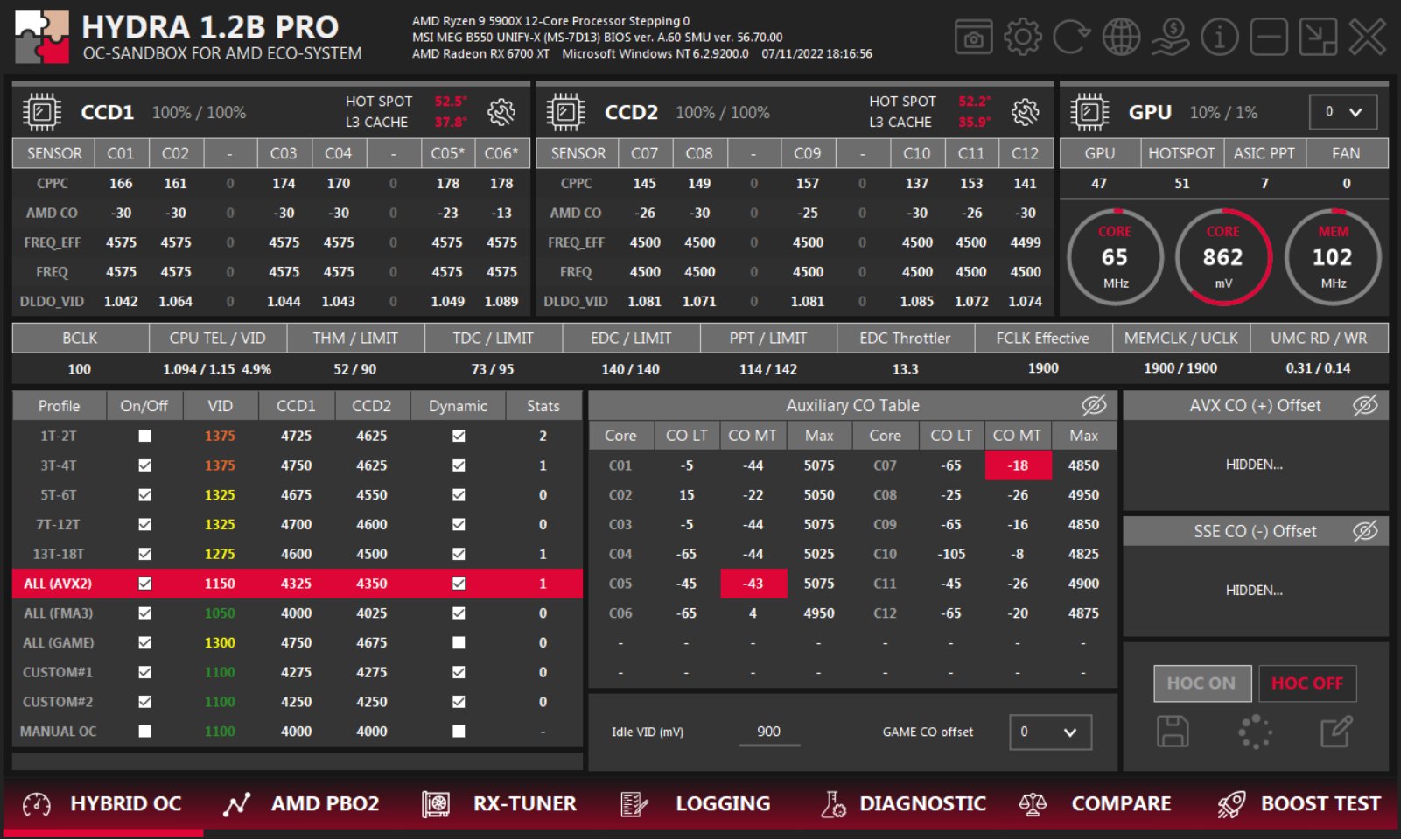
Task: Open the settings gear in the title bar
Action: click(1022, 38)
